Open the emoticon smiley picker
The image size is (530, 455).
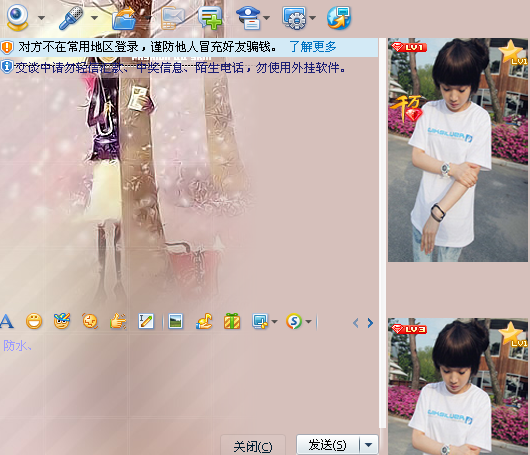[34, 321]
